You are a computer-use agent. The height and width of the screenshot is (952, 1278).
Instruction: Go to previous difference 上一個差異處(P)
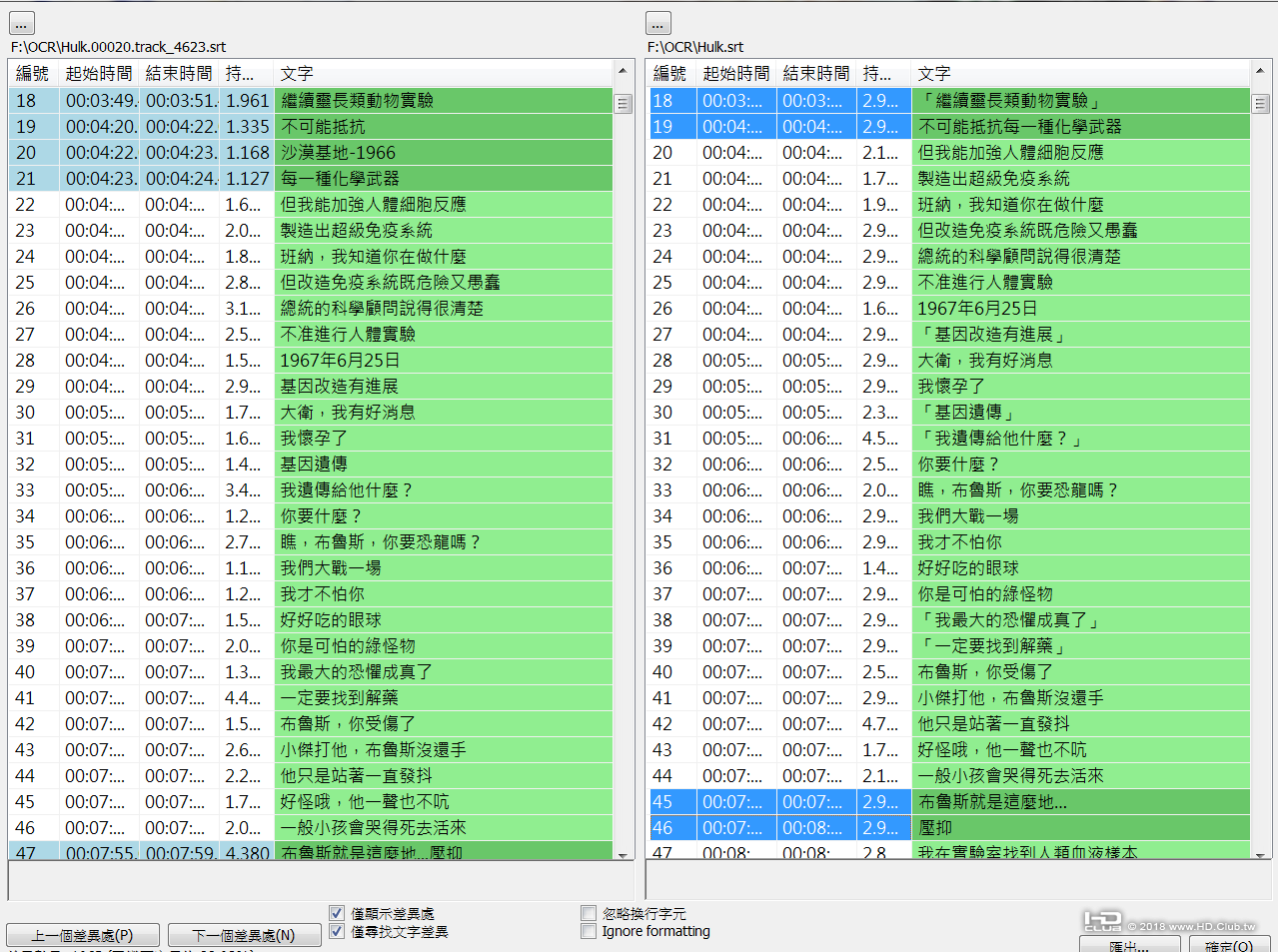[x=82, y=935]
